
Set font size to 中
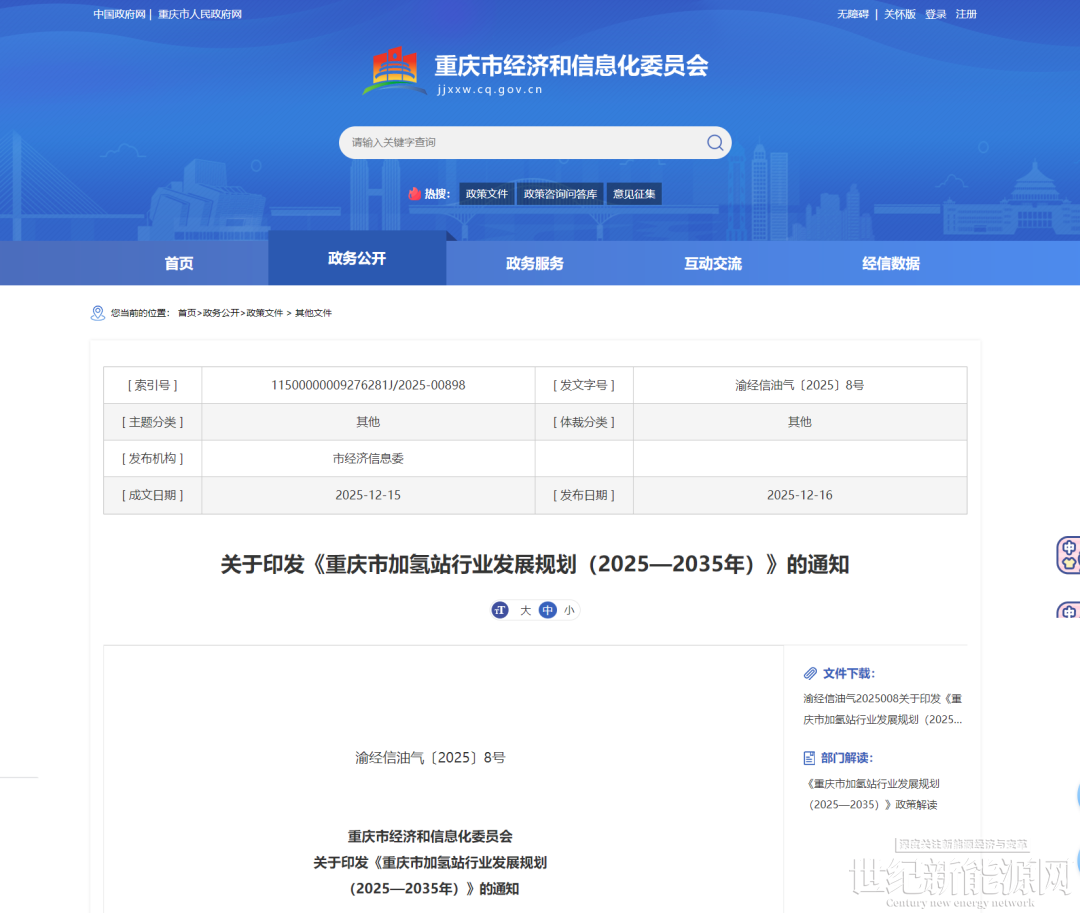tap(547, 610)
